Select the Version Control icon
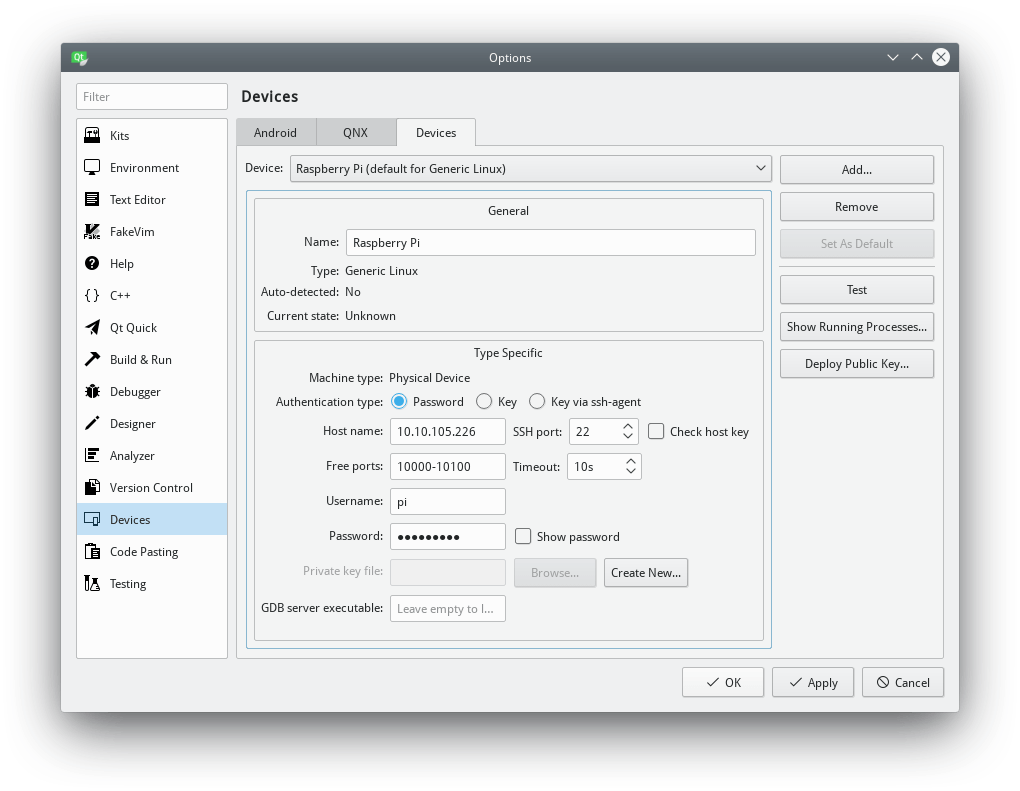 coord(92,487)
